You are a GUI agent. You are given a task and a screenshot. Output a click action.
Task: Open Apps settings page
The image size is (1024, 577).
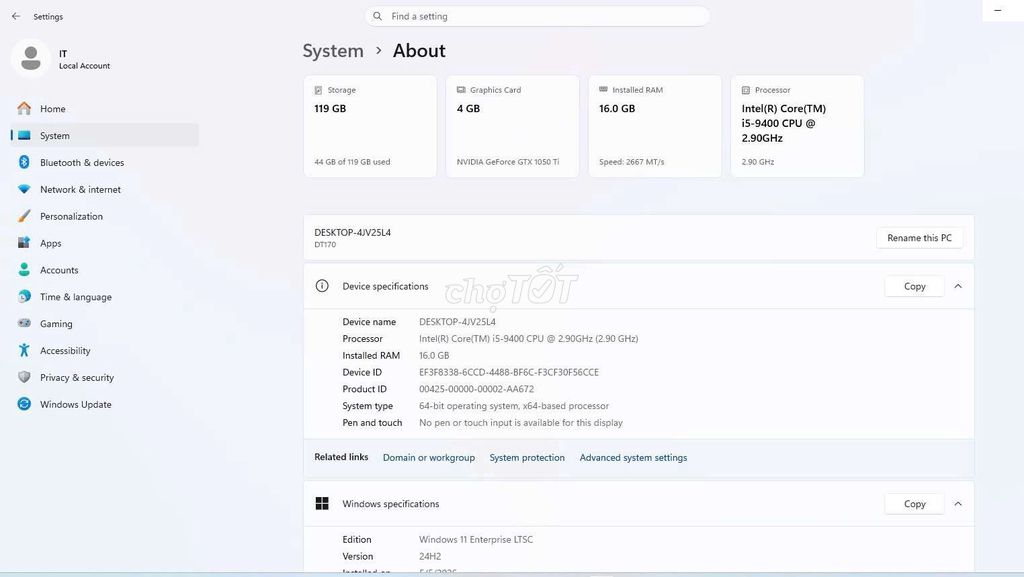coord(104,243)
